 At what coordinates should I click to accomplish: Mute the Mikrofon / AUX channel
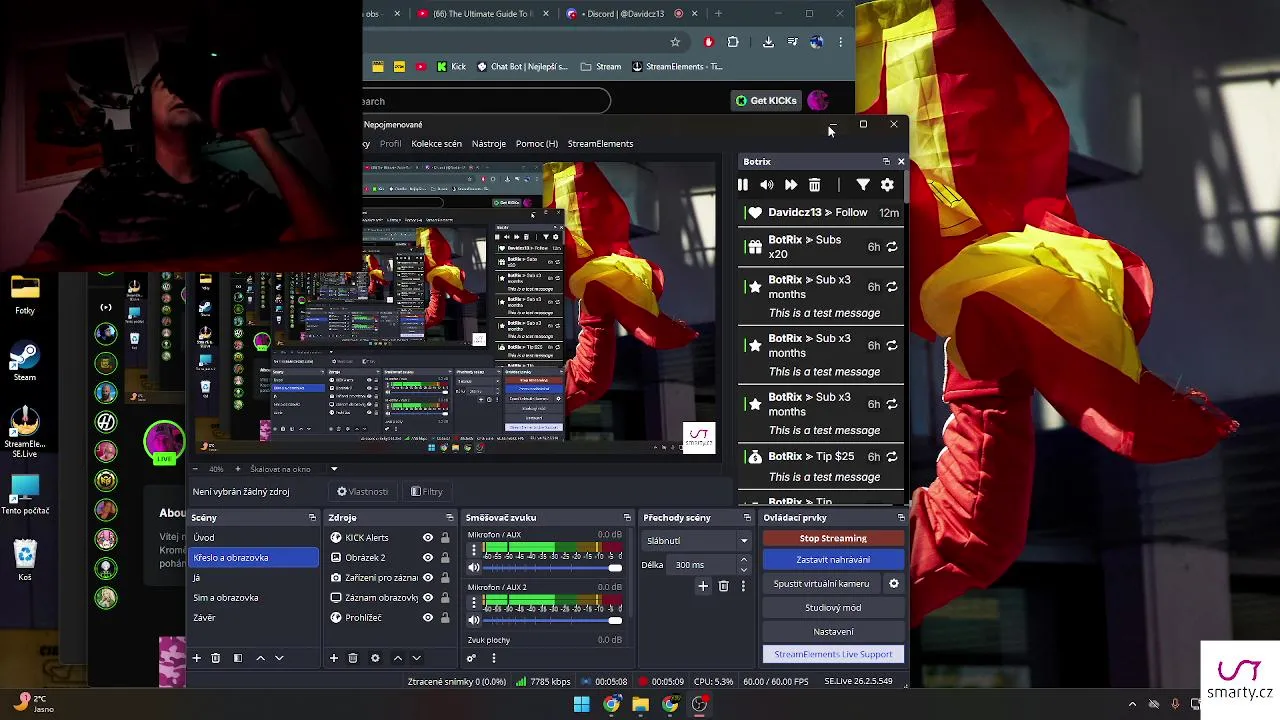coord(474,568)
